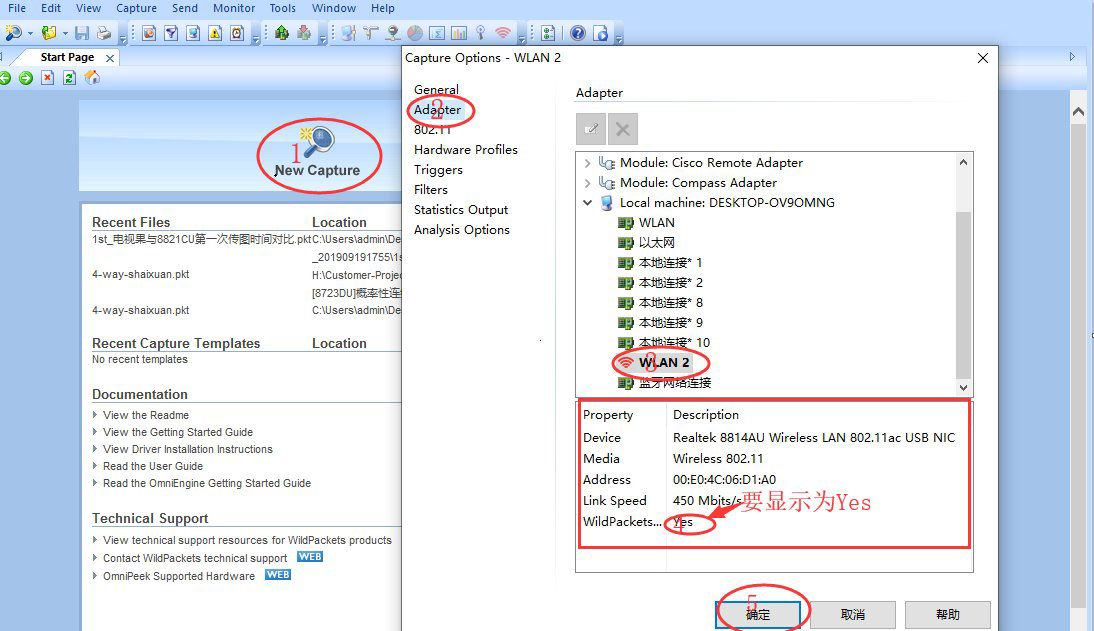
Task: Close the Start Page tab
Action: tap(110, 58)
